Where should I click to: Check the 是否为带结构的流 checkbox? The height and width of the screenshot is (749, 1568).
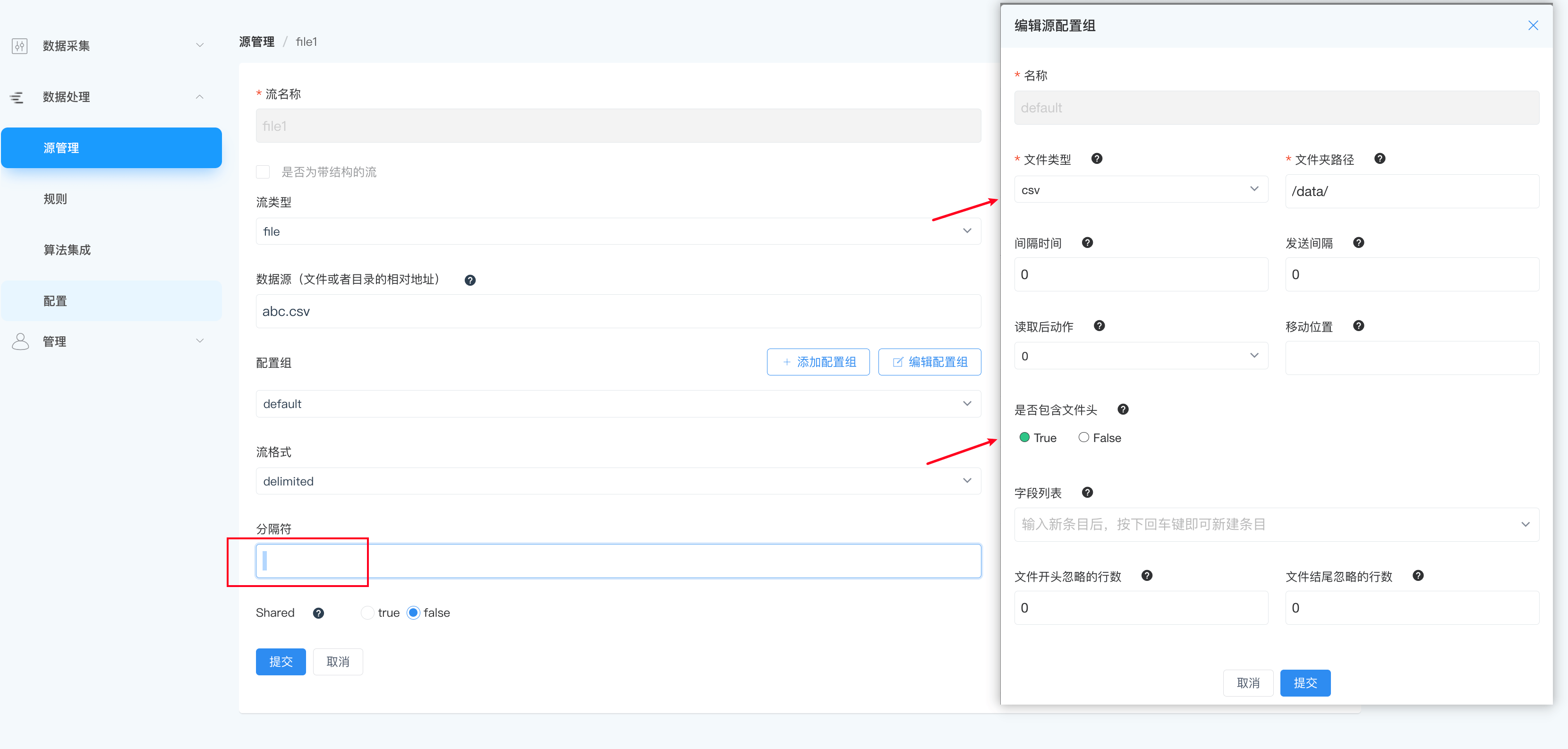263,172
